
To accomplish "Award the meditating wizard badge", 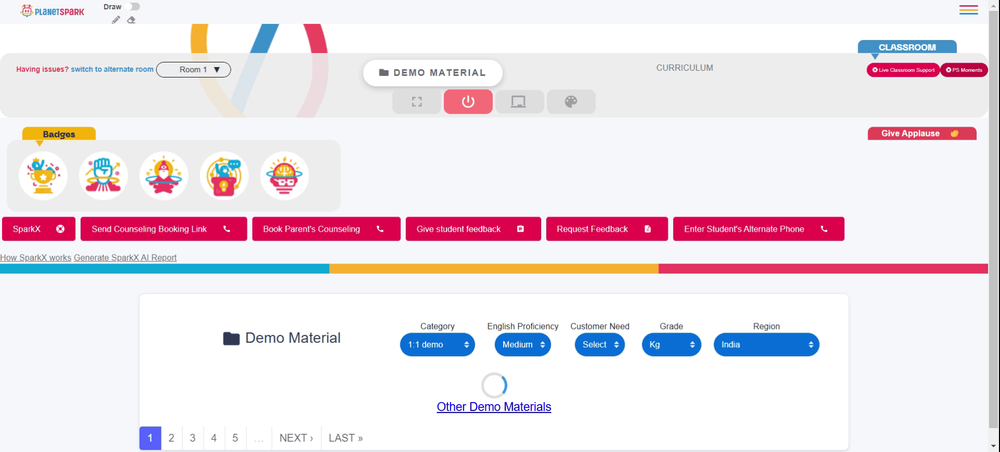I will (164, 175).
